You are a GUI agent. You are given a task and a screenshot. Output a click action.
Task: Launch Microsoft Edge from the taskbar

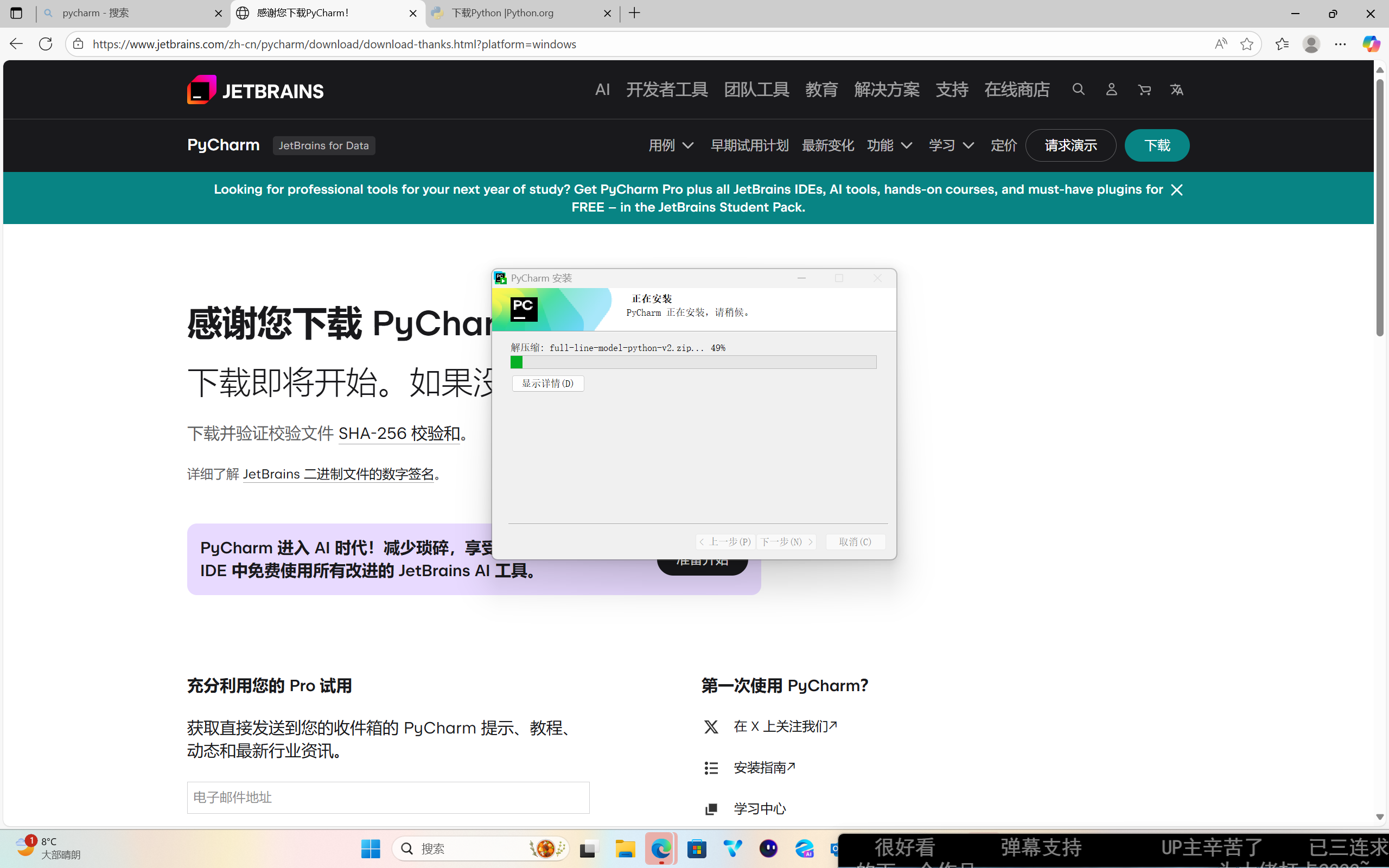click(661, 848)
